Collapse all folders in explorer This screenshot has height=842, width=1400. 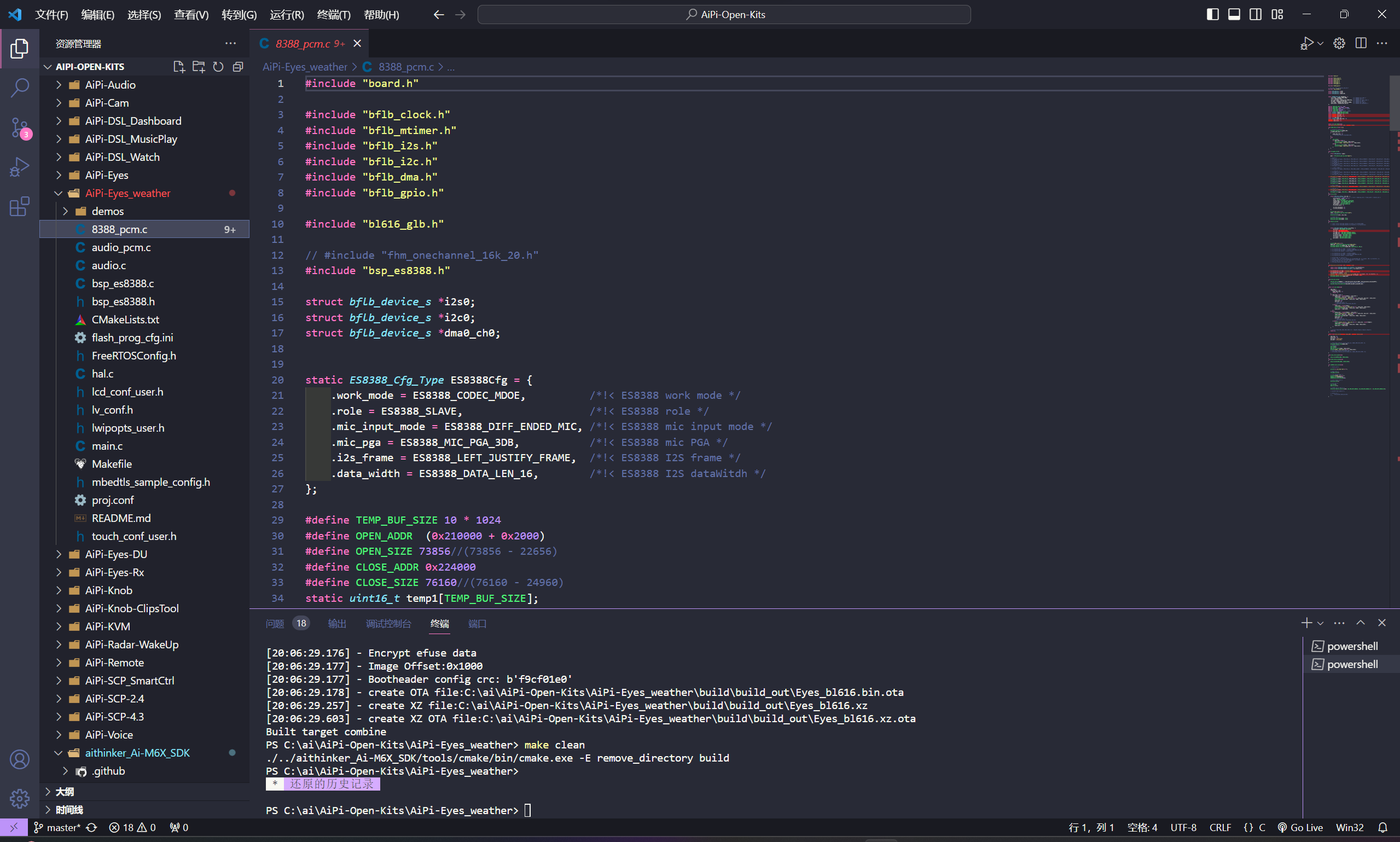tap(238, 67)
